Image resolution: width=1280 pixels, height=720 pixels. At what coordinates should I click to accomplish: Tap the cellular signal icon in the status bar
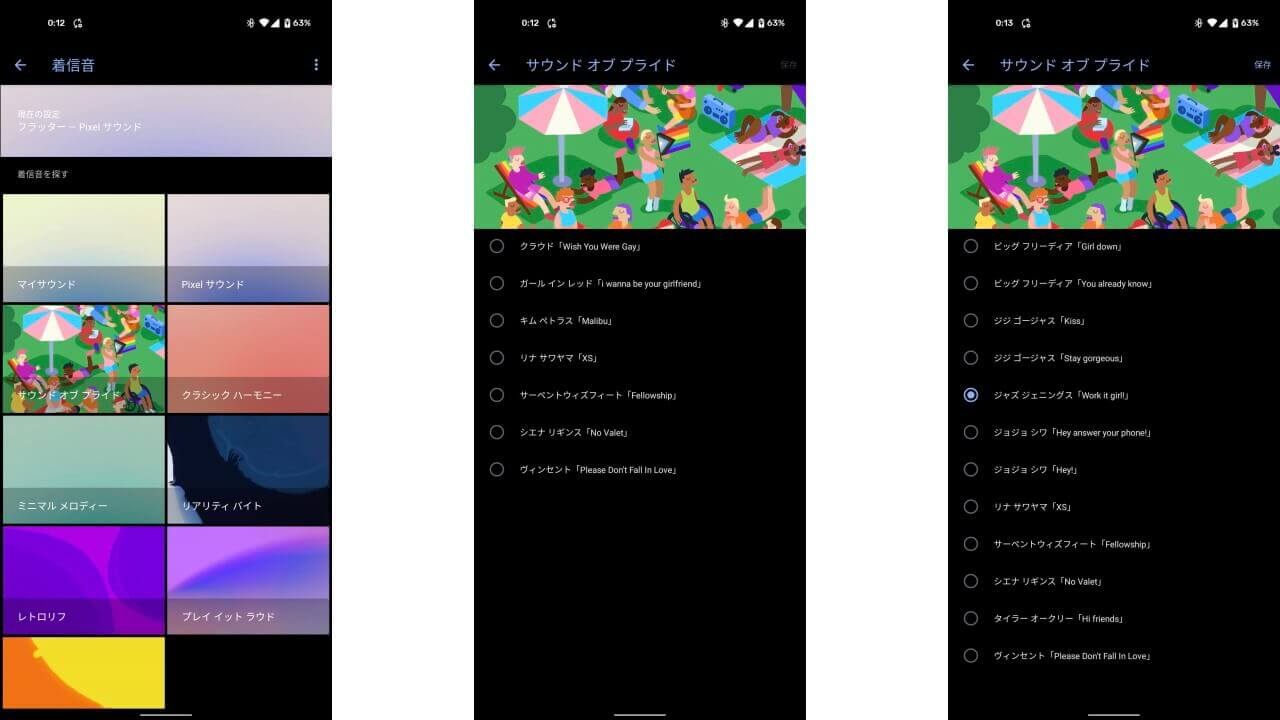[274, 22]
